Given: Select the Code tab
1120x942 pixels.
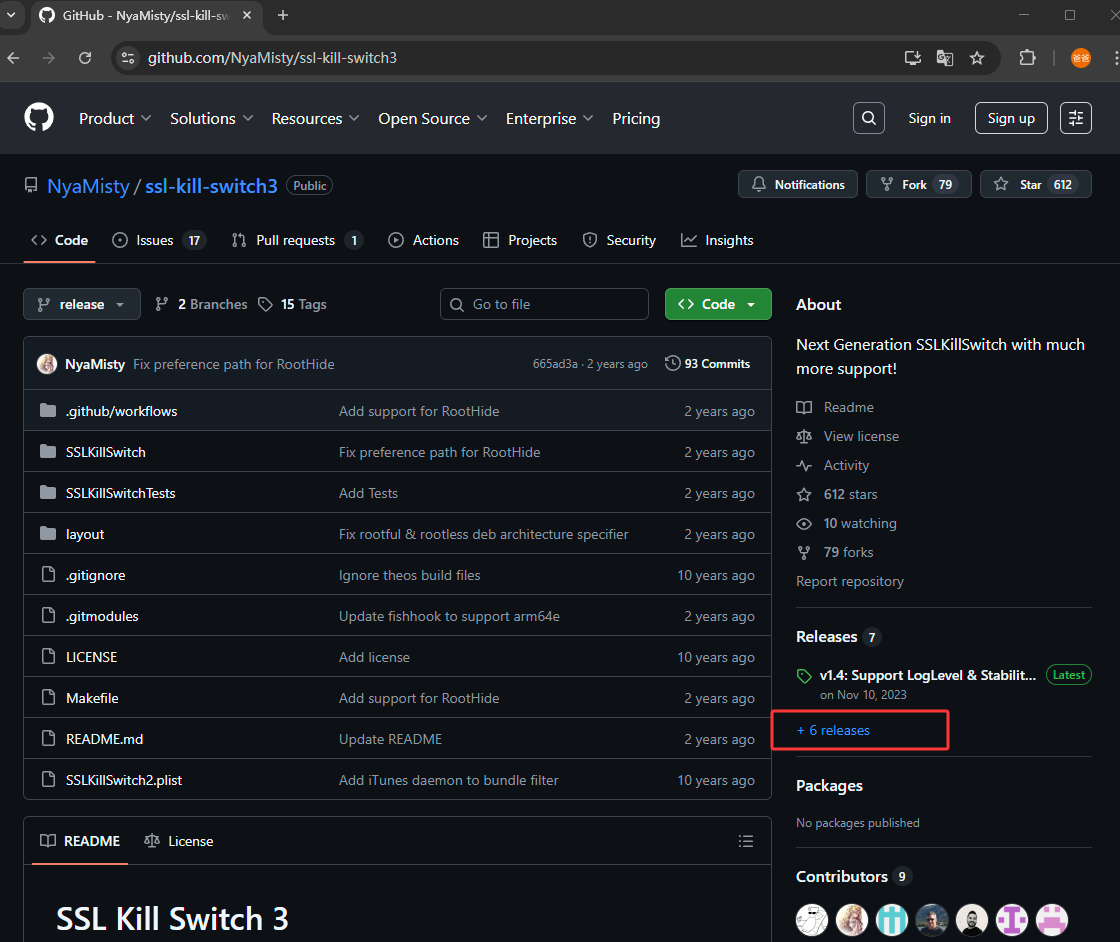Looking at the screenshot, I should (59, 241).
